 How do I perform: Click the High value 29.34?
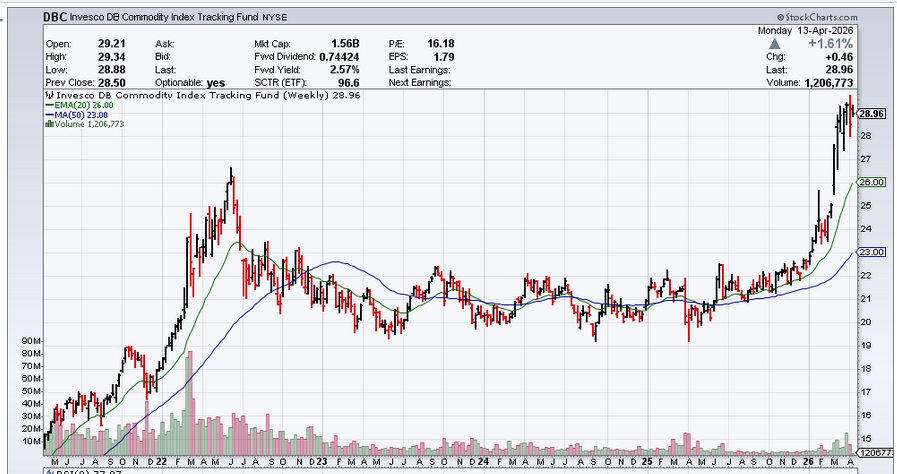click(112, 57)
